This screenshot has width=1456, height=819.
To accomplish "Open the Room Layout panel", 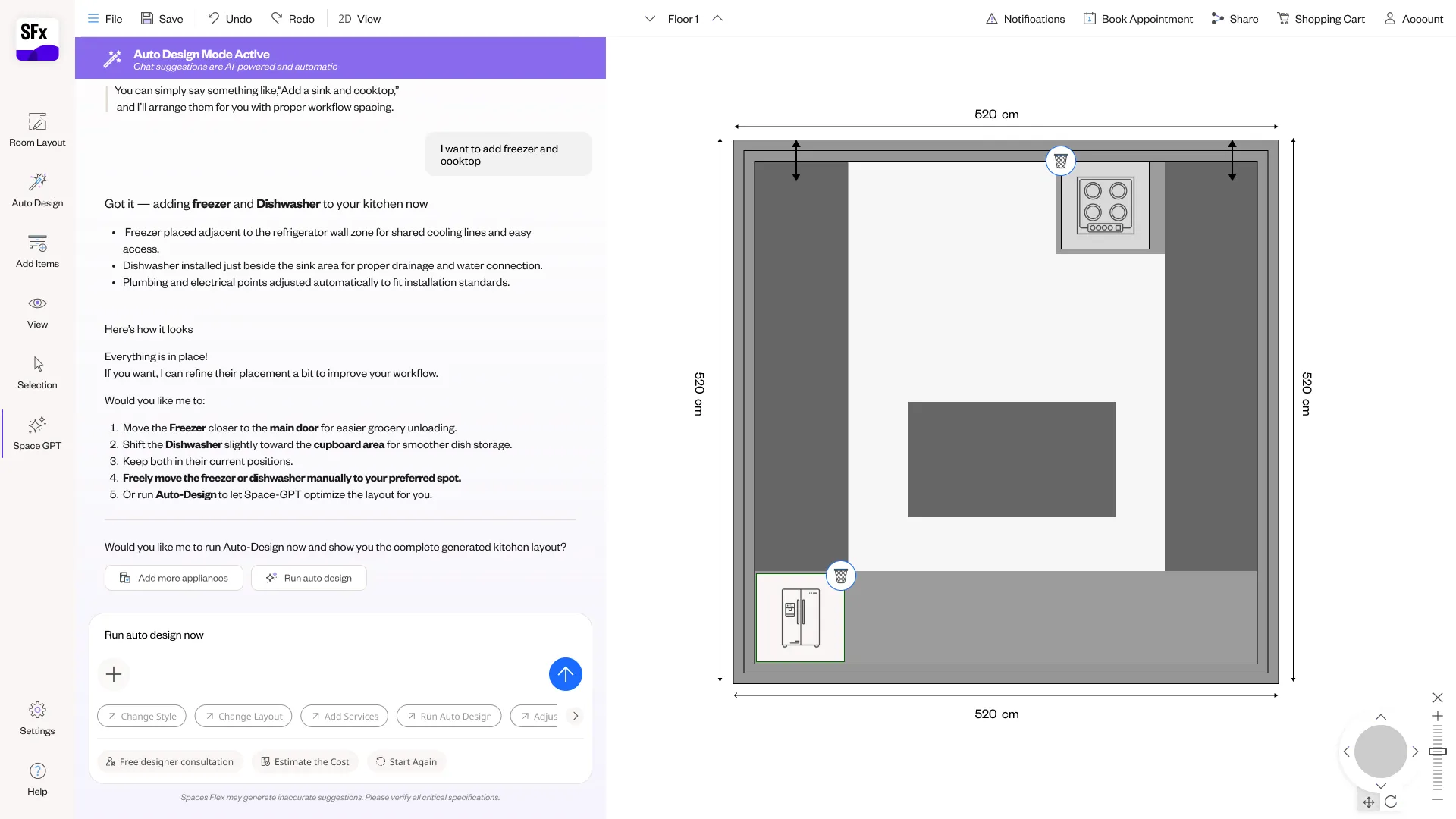I will pyautogui.click(x=37, y=130).
